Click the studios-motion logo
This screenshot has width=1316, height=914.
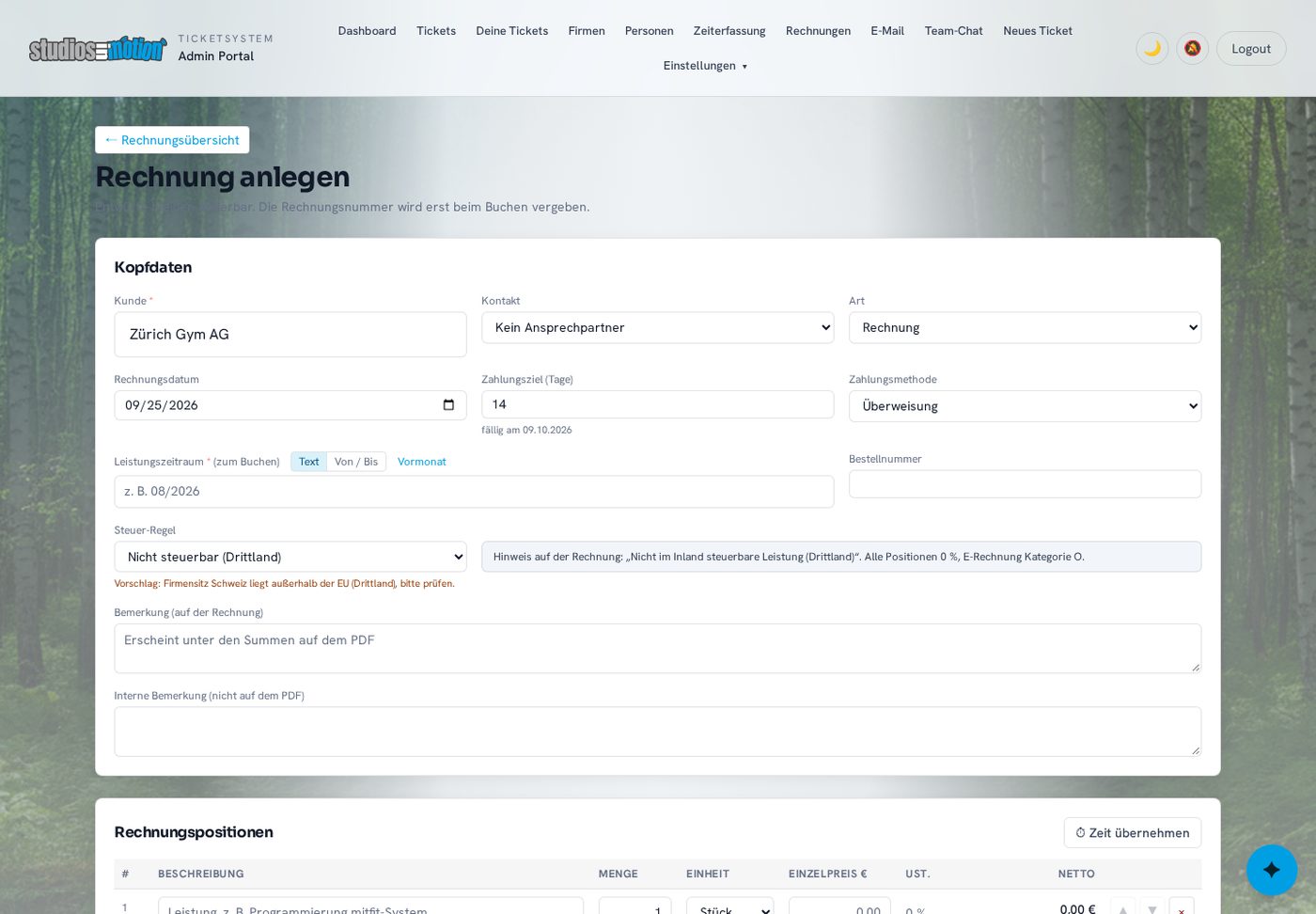pyautogui.click(x=98, y=49)
